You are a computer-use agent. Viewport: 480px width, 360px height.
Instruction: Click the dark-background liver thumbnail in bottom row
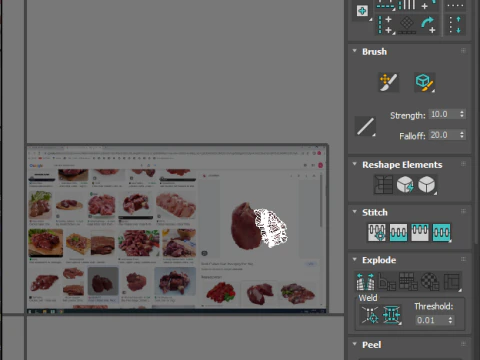coord(103,281)
